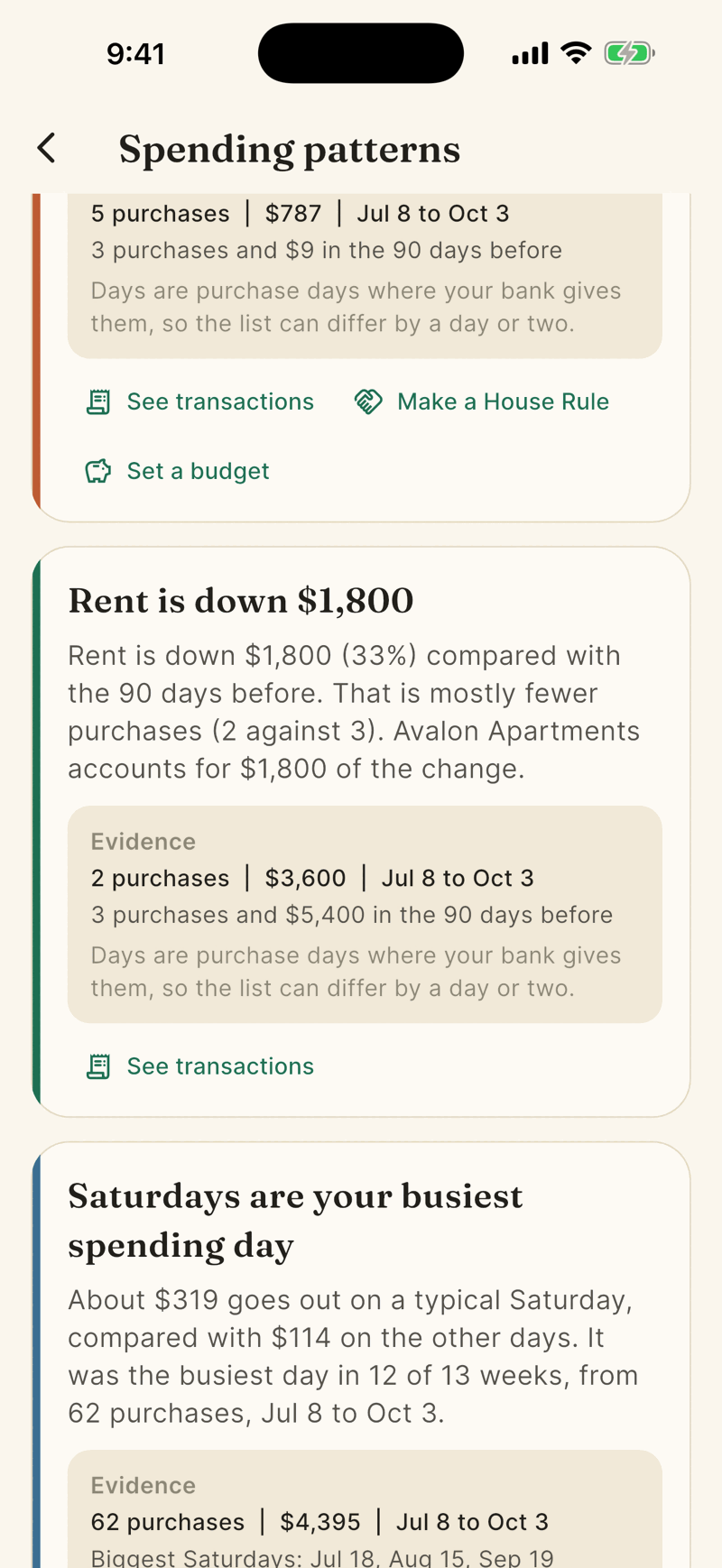Tap the receipt icon in the first card
Image resolution: width=722 pixels, height=1568 pixels.
(x=98, y=401)
